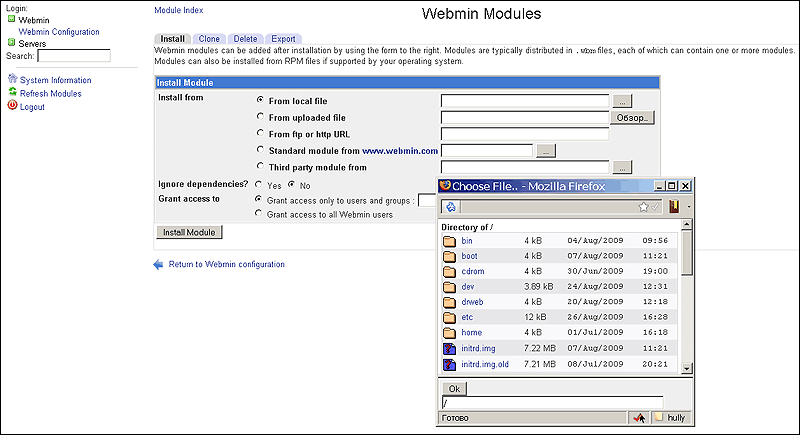806x443 pixels.
Task: Switch to the Install tab
Action: tap(173, 39)
